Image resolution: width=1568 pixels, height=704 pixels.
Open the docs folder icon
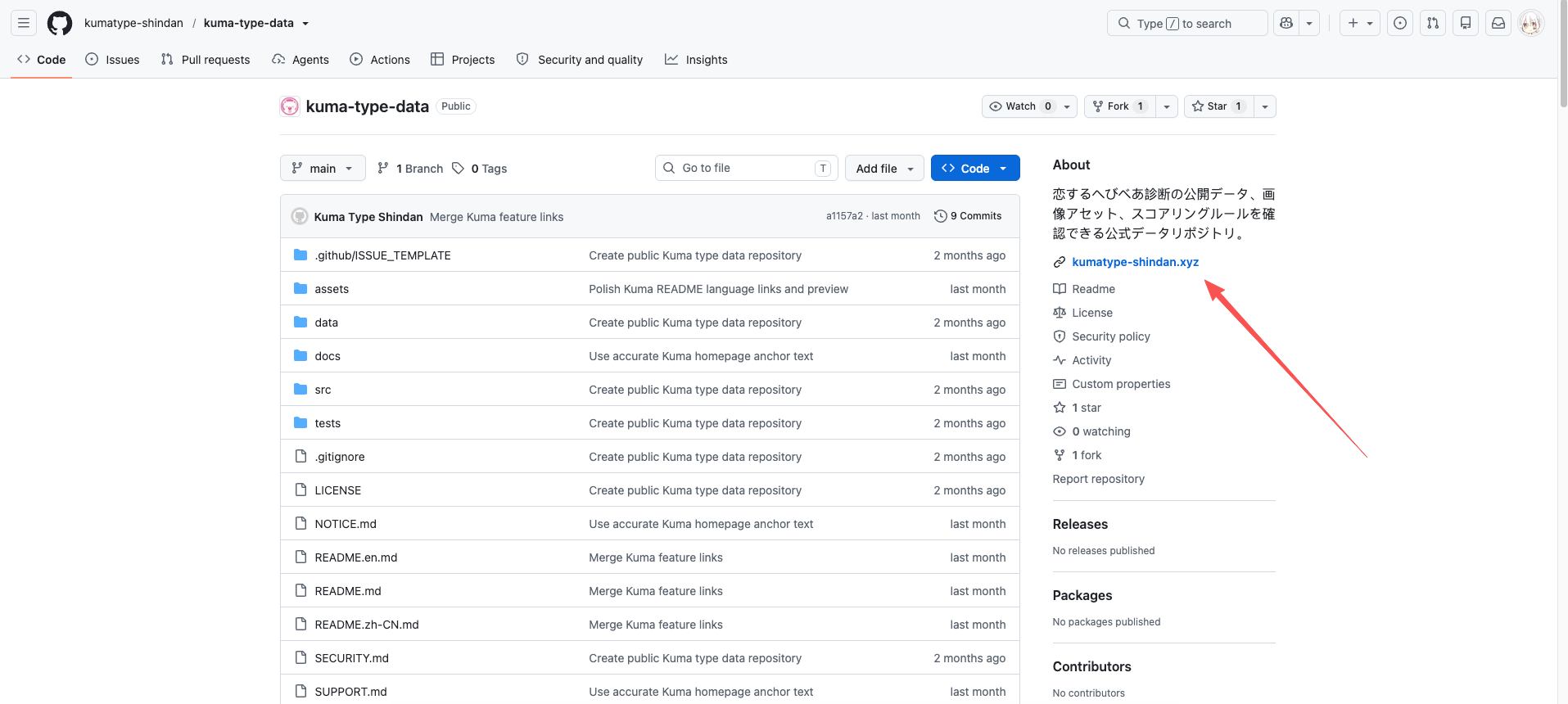coord(300,355)
